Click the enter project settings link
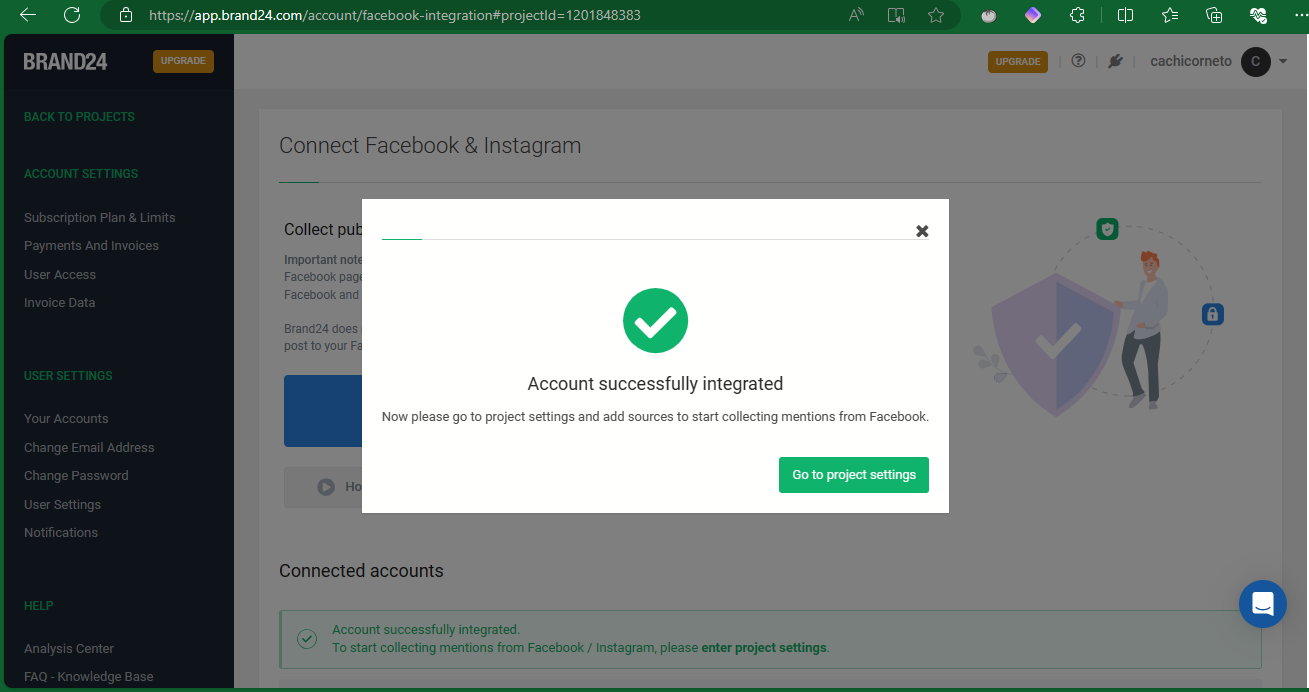 click(x=764, y=648)
